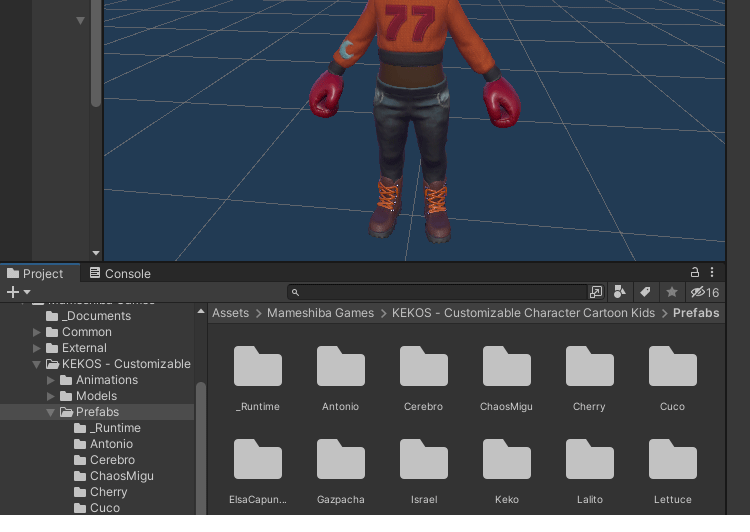
Task: Click Prefabs in the breadcrumb path
Action: coord(696,313)
